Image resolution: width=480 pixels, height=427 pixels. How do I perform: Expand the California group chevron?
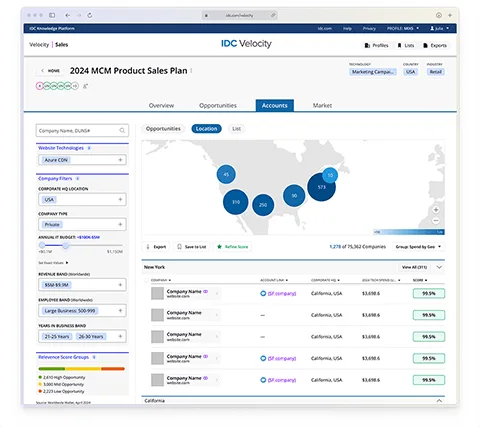439,401
